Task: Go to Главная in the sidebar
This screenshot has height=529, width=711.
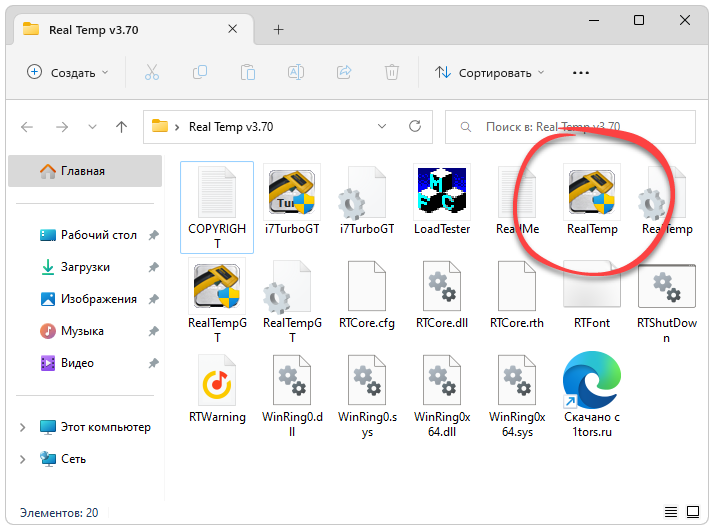Action: [x=85, y=171]
